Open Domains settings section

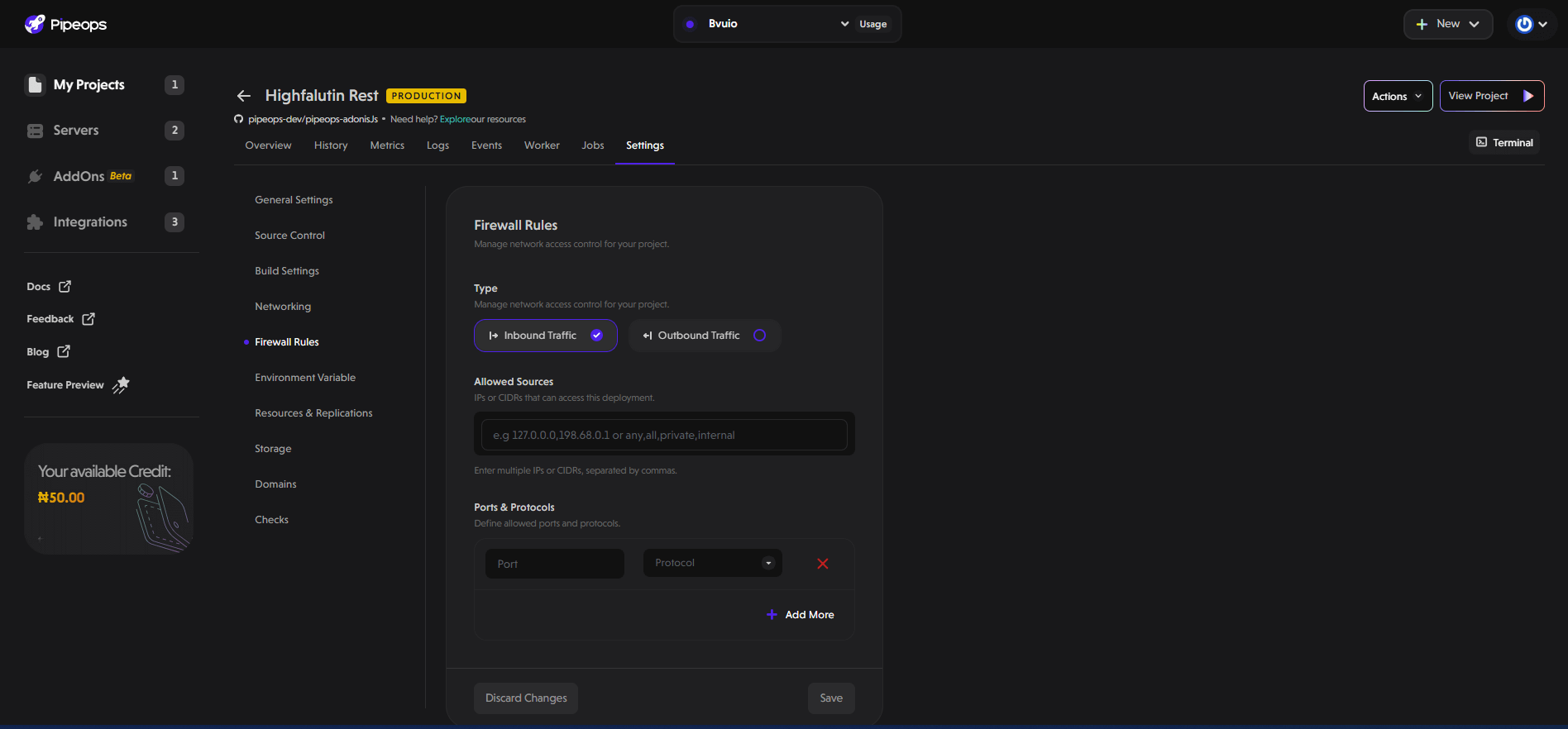(x=275, y=484)
